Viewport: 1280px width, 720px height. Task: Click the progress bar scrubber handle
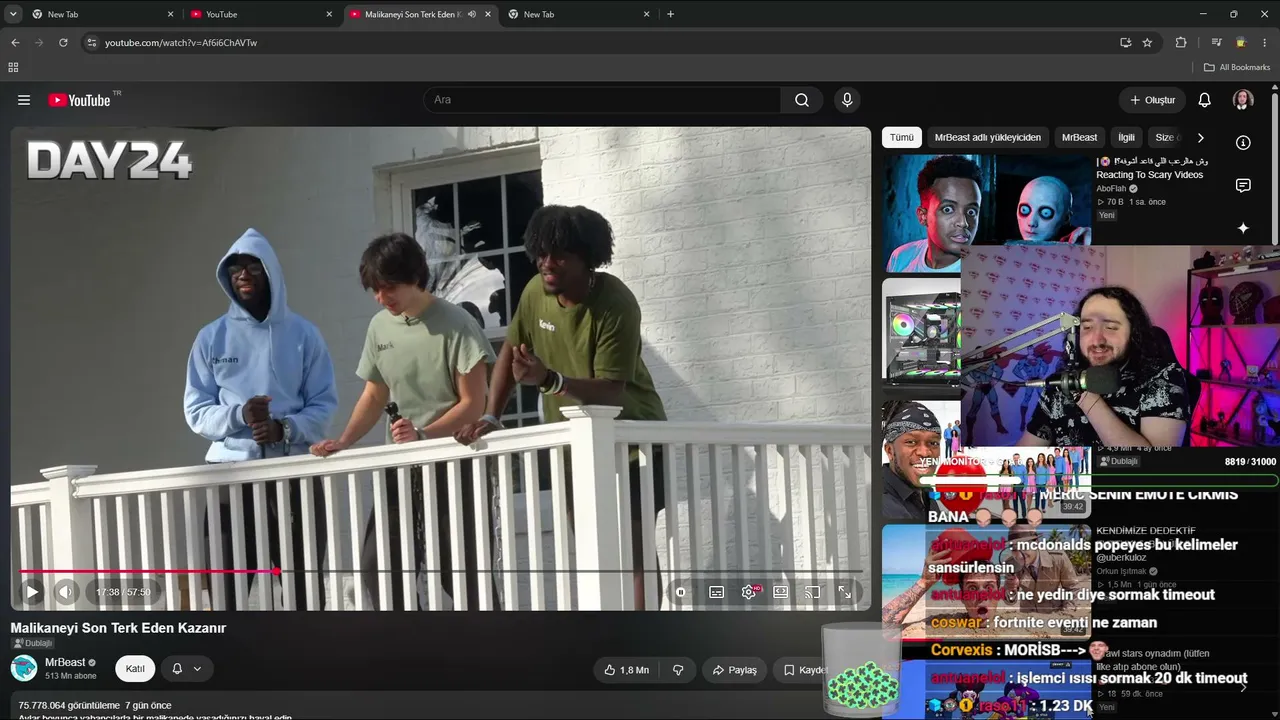pyautogui.click(x=276, y=571)
